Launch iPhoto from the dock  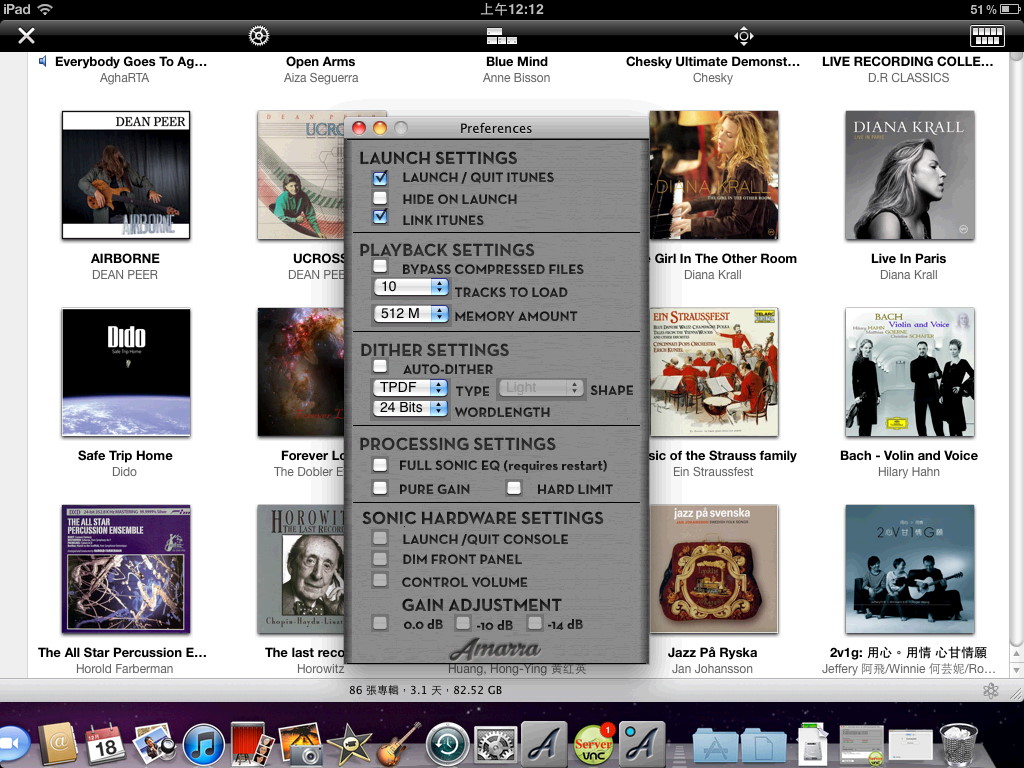tap(300, 744)
